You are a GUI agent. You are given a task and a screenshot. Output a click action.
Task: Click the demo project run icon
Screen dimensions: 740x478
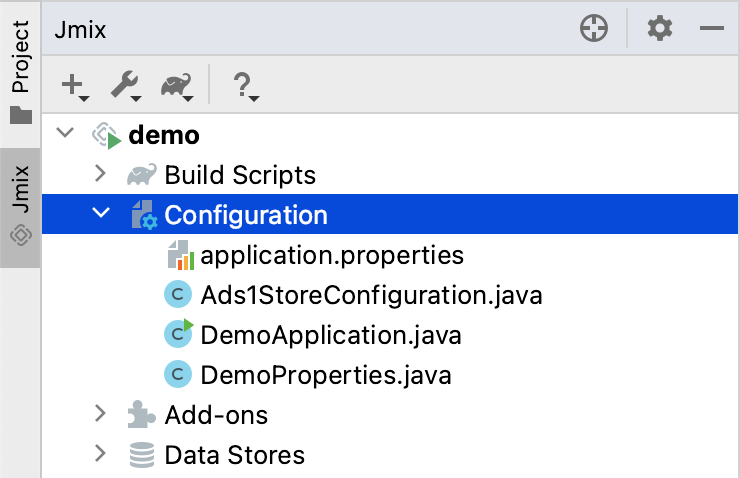(x=107, y=136)
